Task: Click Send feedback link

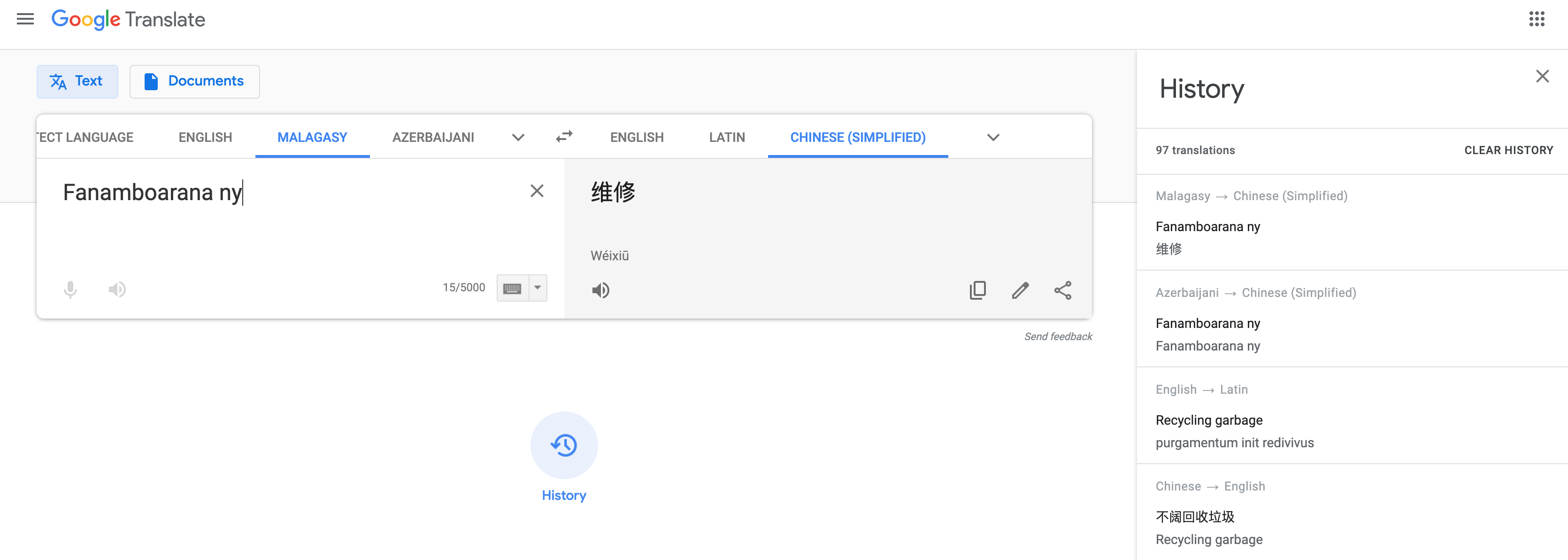Action: (x=1058, y=336)
